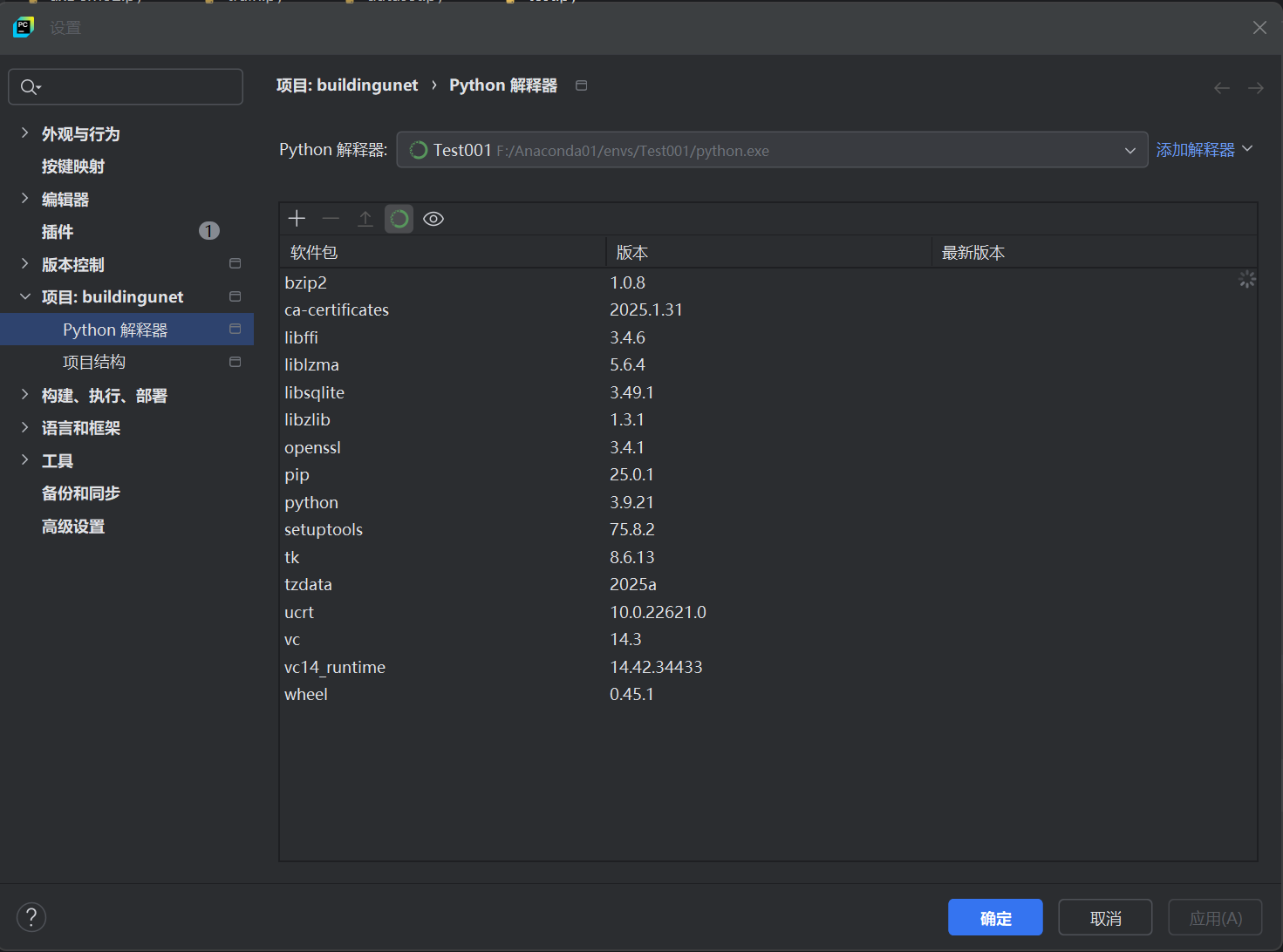Open the 备份和同步 page
1283x952 pixels.
point(81,493)
